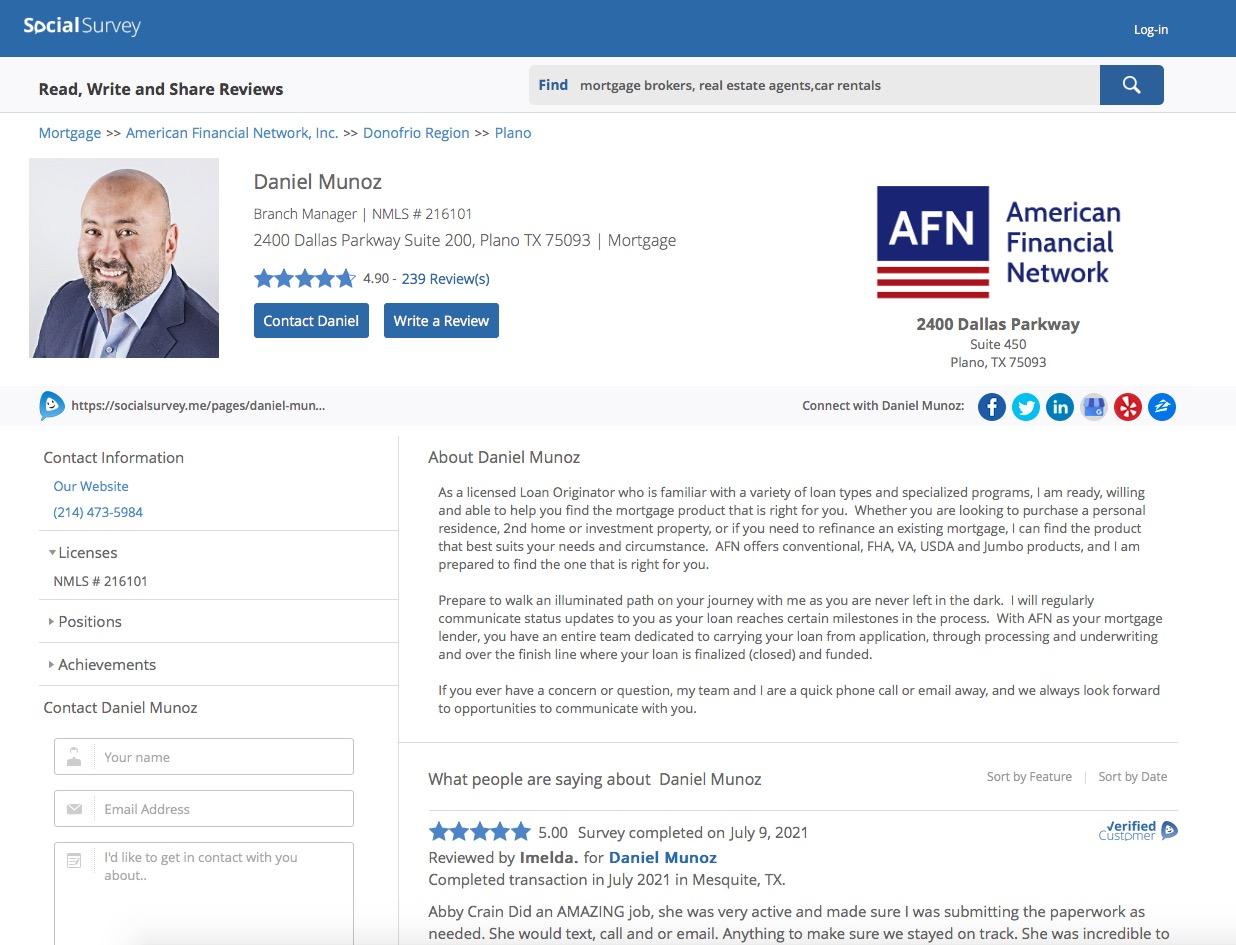Screen dimensions: 1236x945
Task: Click Daniel Munoz's profile photo
Action: [x=124, y=258]
